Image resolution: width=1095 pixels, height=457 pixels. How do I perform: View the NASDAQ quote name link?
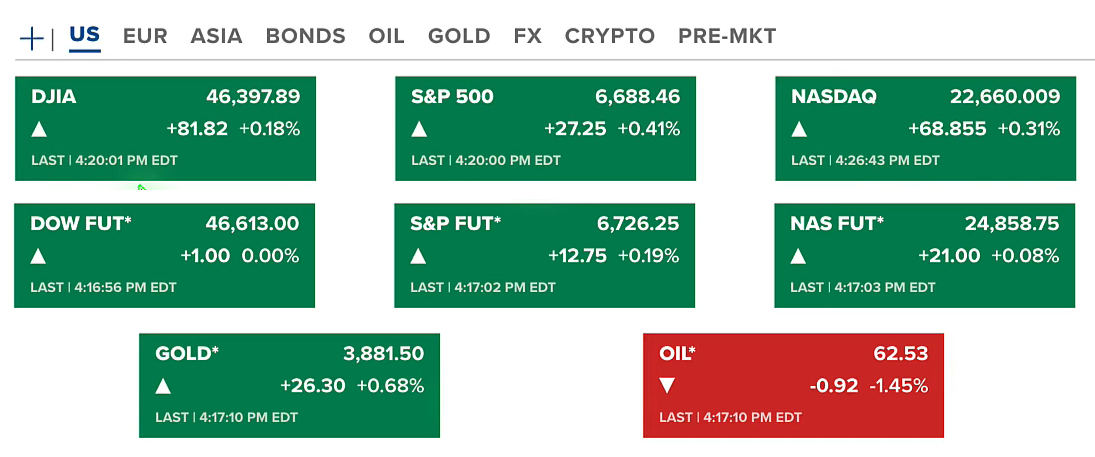(x=834, y=97)
